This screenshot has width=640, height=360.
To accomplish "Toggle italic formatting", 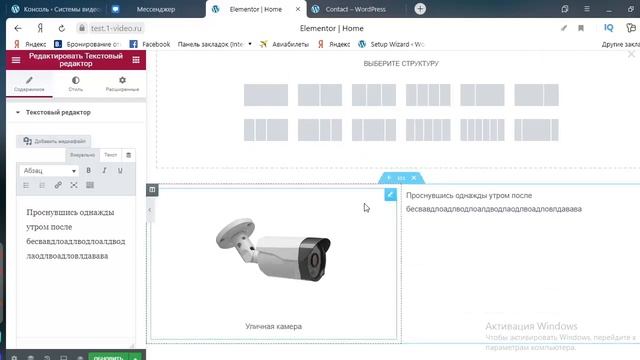I will pyautogui.click(x=104, y=171).
